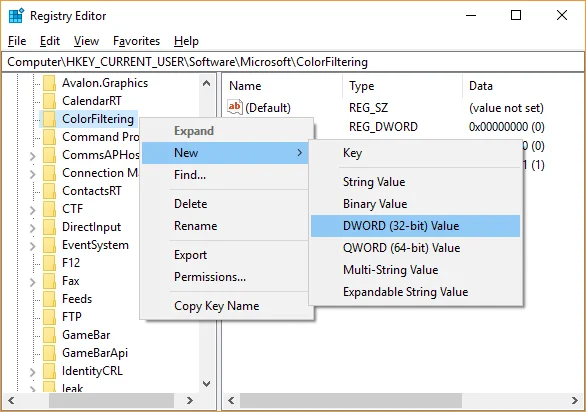
Task: Choose QWORD (64-bit) Value from submenu
Action: 415,248
